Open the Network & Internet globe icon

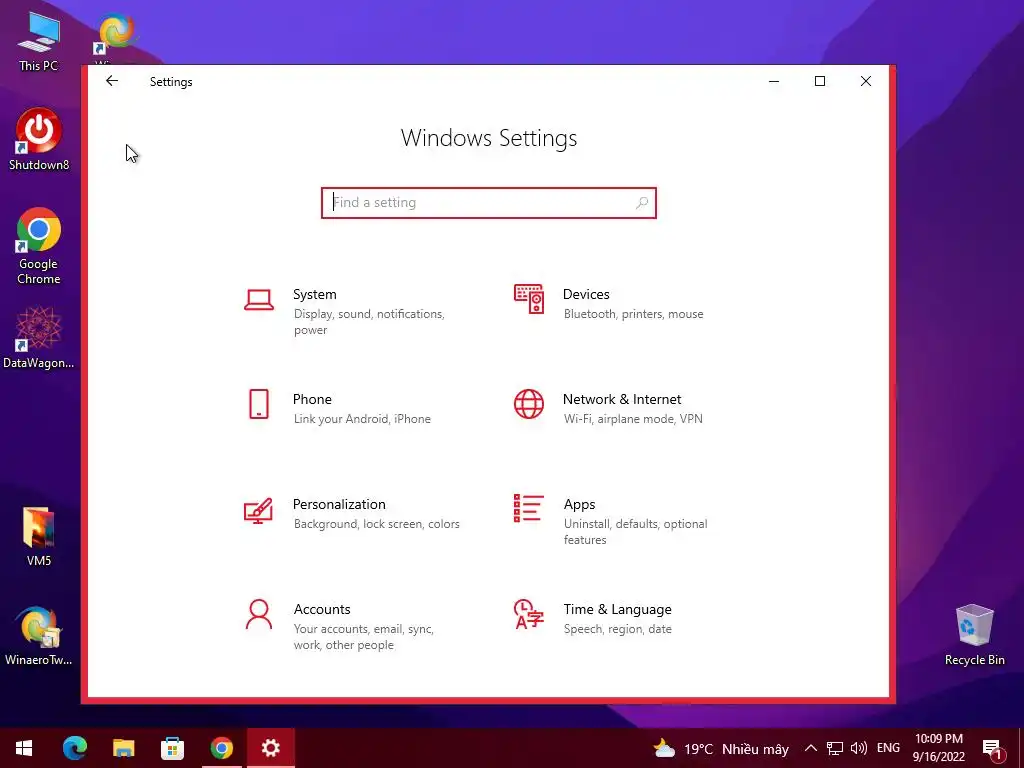(528, 404)
